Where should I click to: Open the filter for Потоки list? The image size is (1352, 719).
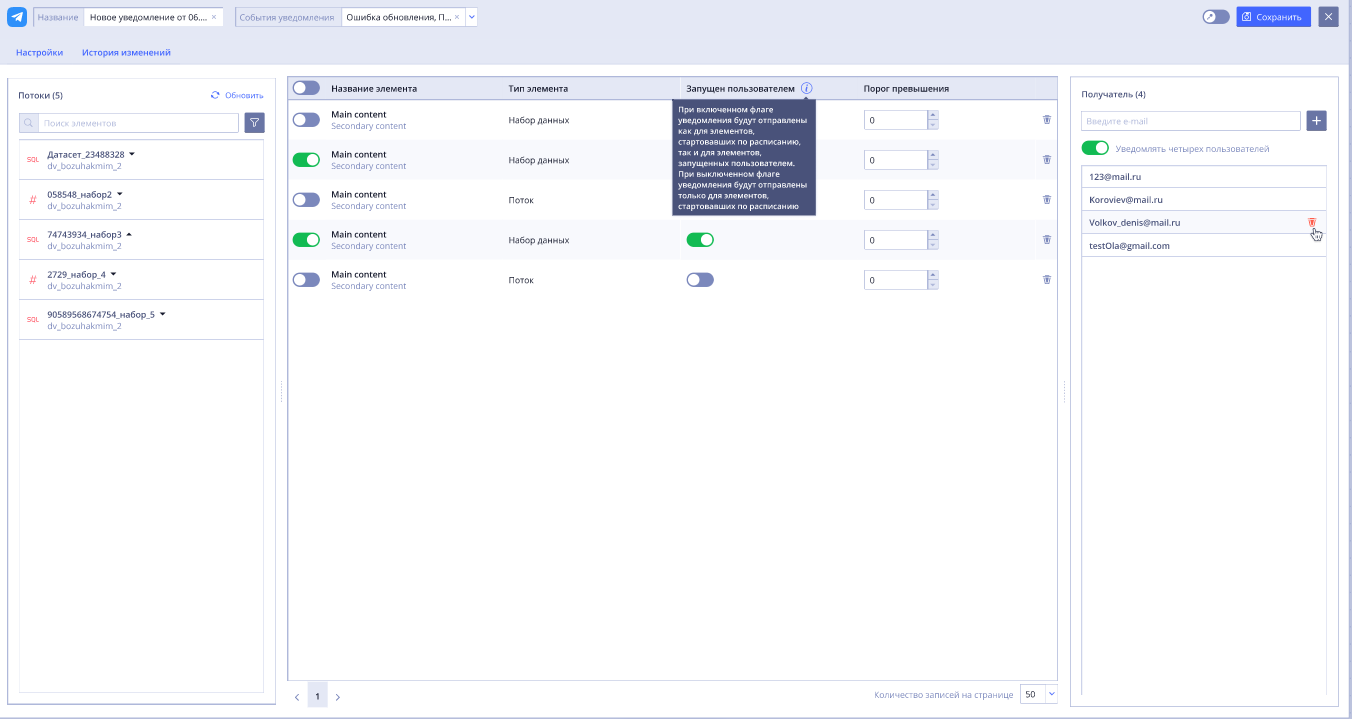[x=255, y=123]
